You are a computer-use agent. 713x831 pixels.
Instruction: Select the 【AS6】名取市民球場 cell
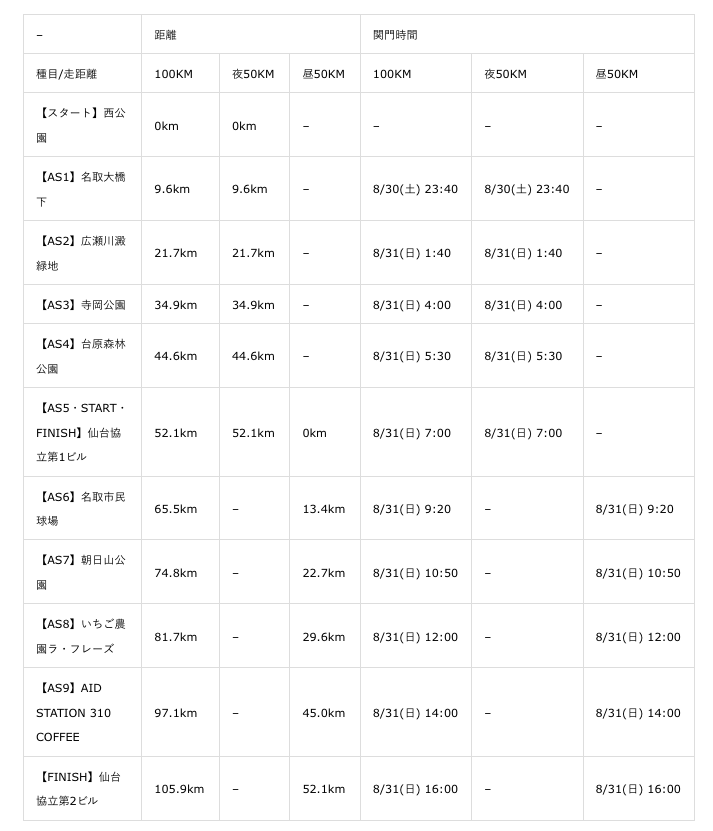click(81, 509)
